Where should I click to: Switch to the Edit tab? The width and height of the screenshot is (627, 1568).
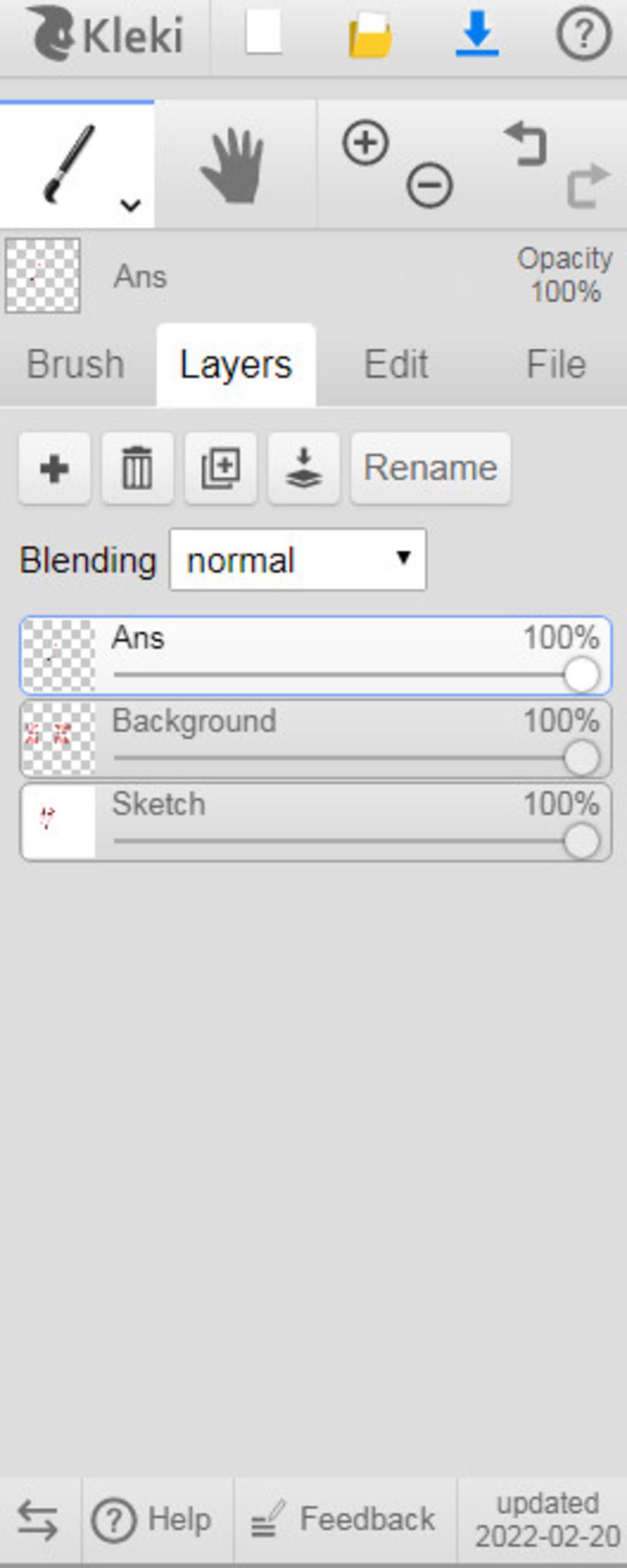click(396, 364)
